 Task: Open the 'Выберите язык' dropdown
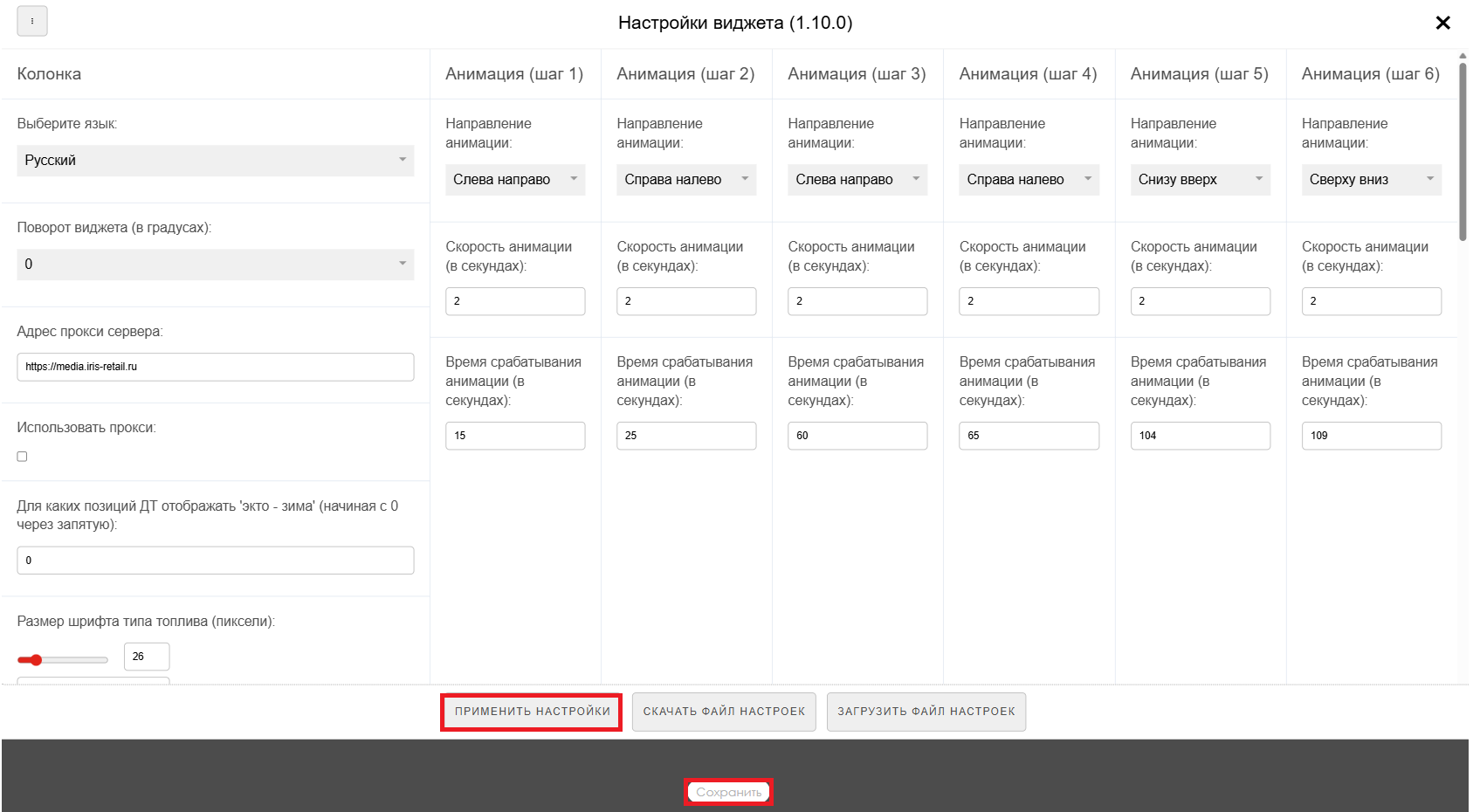click(215, 161)
